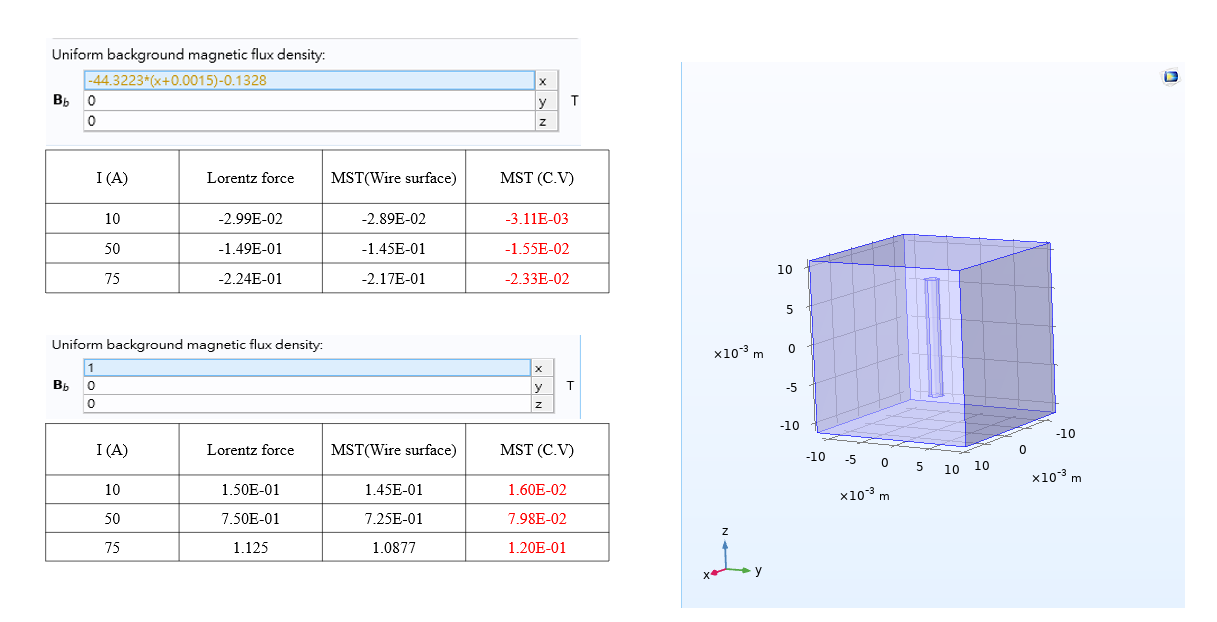
Task: Click the field containing -44.3223*(x+0.0015)-0.1328
Action: point(310,81)
